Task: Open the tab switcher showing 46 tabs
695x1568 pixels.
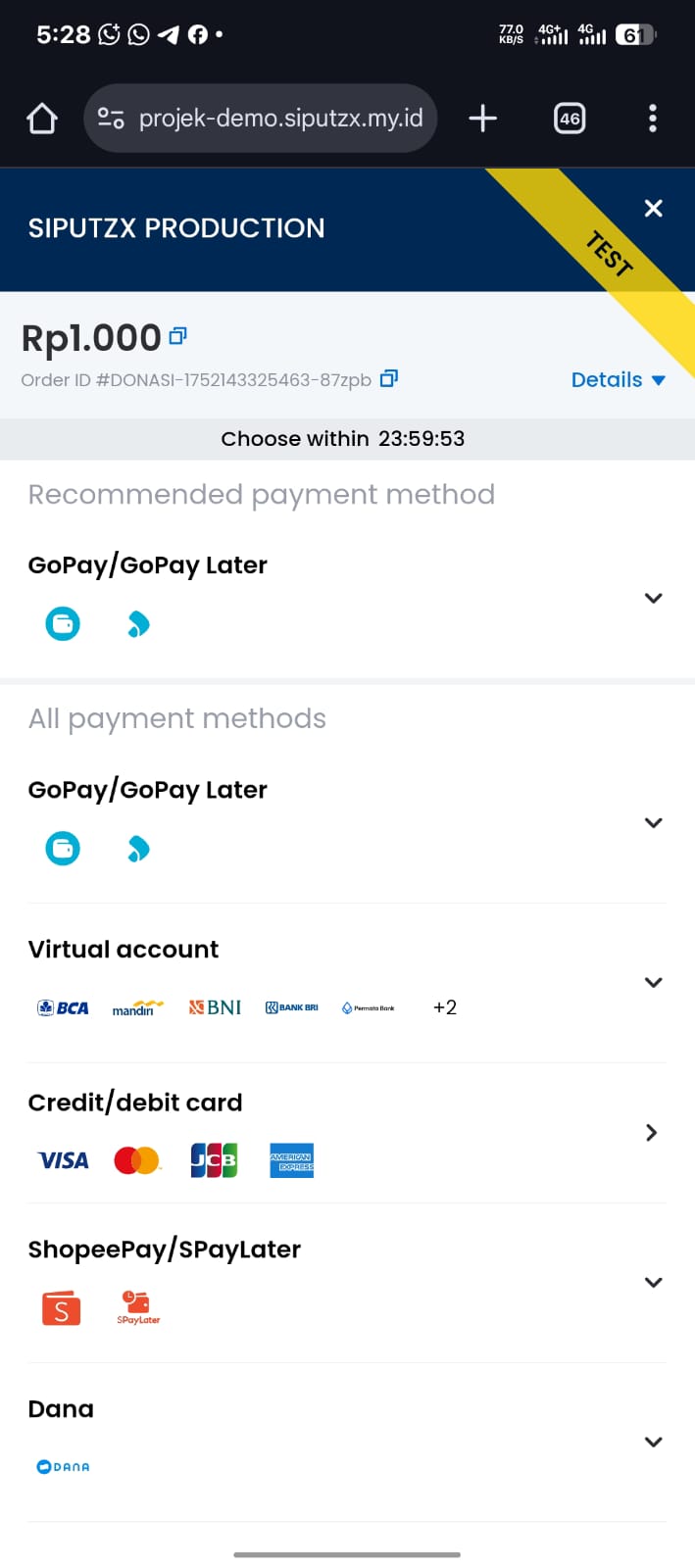Action: click(x=570, y=119)
